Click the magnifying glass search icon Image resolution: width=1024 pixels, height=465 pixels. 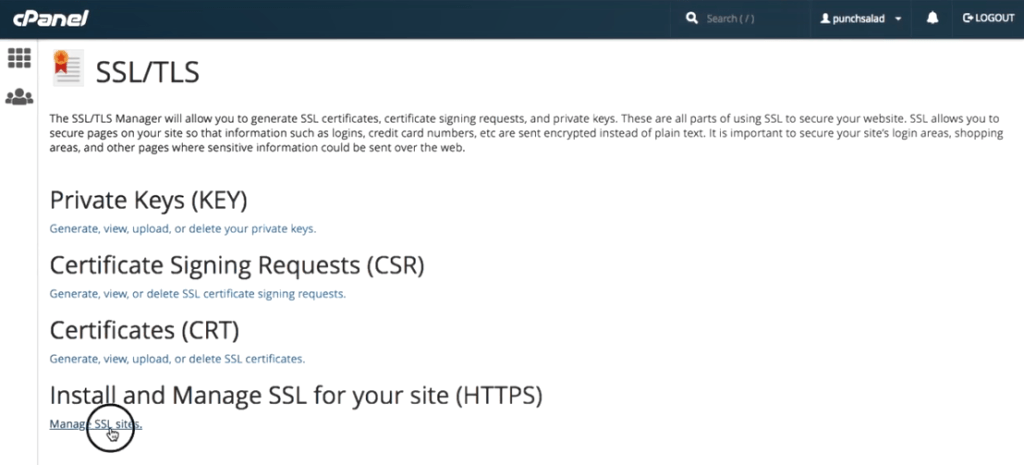click(x=692, y=18)
